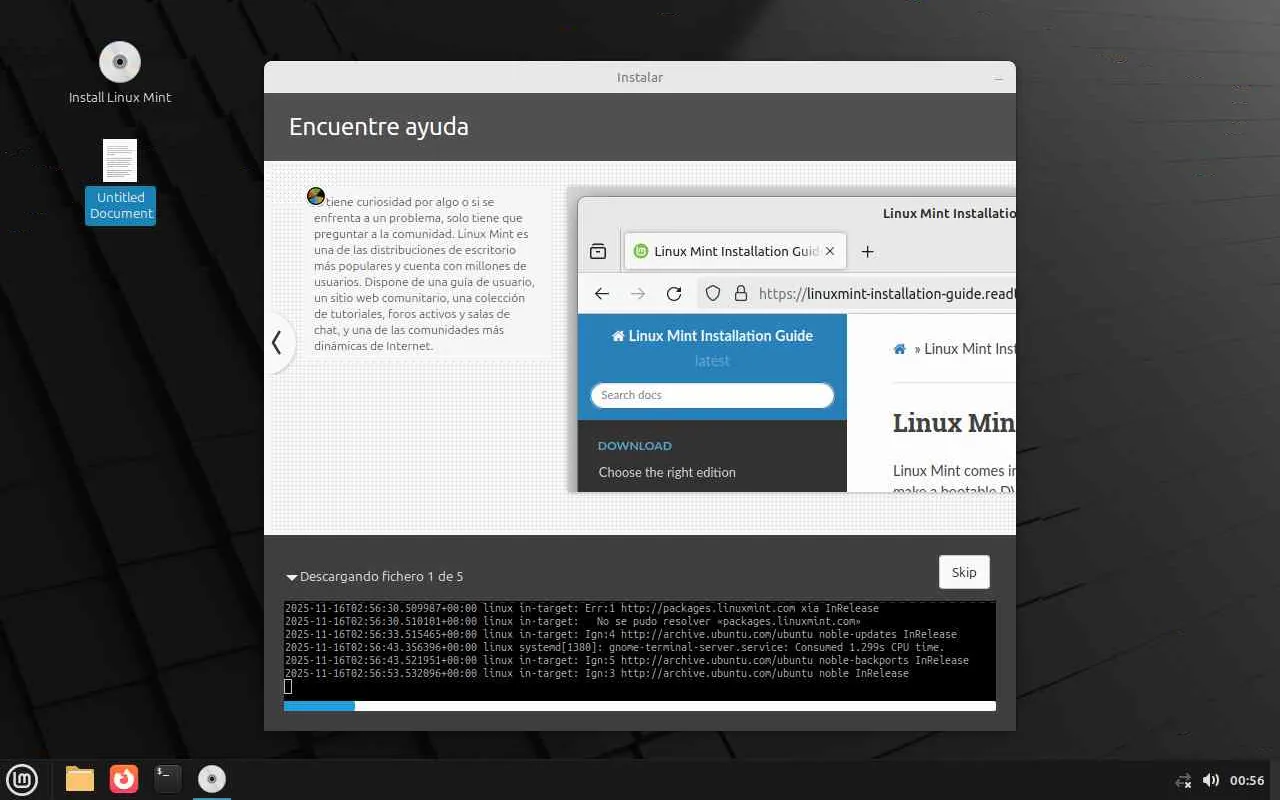Select the Untitled Document desktop file

[x=120, y=181]
